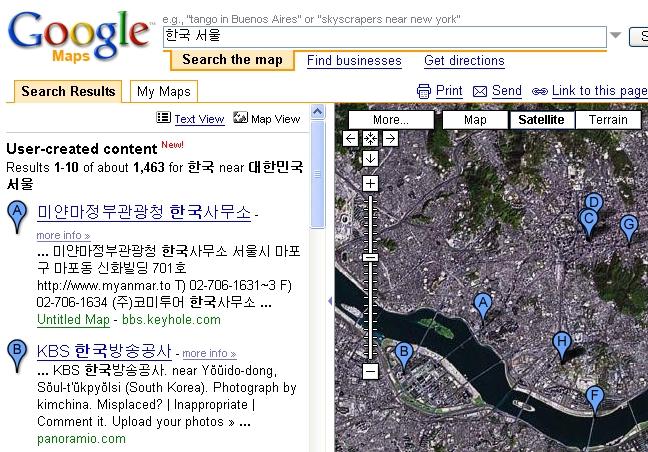Screen dimensions: 648x452
Task: Switch to Map view type
Action: coord(475,120)
